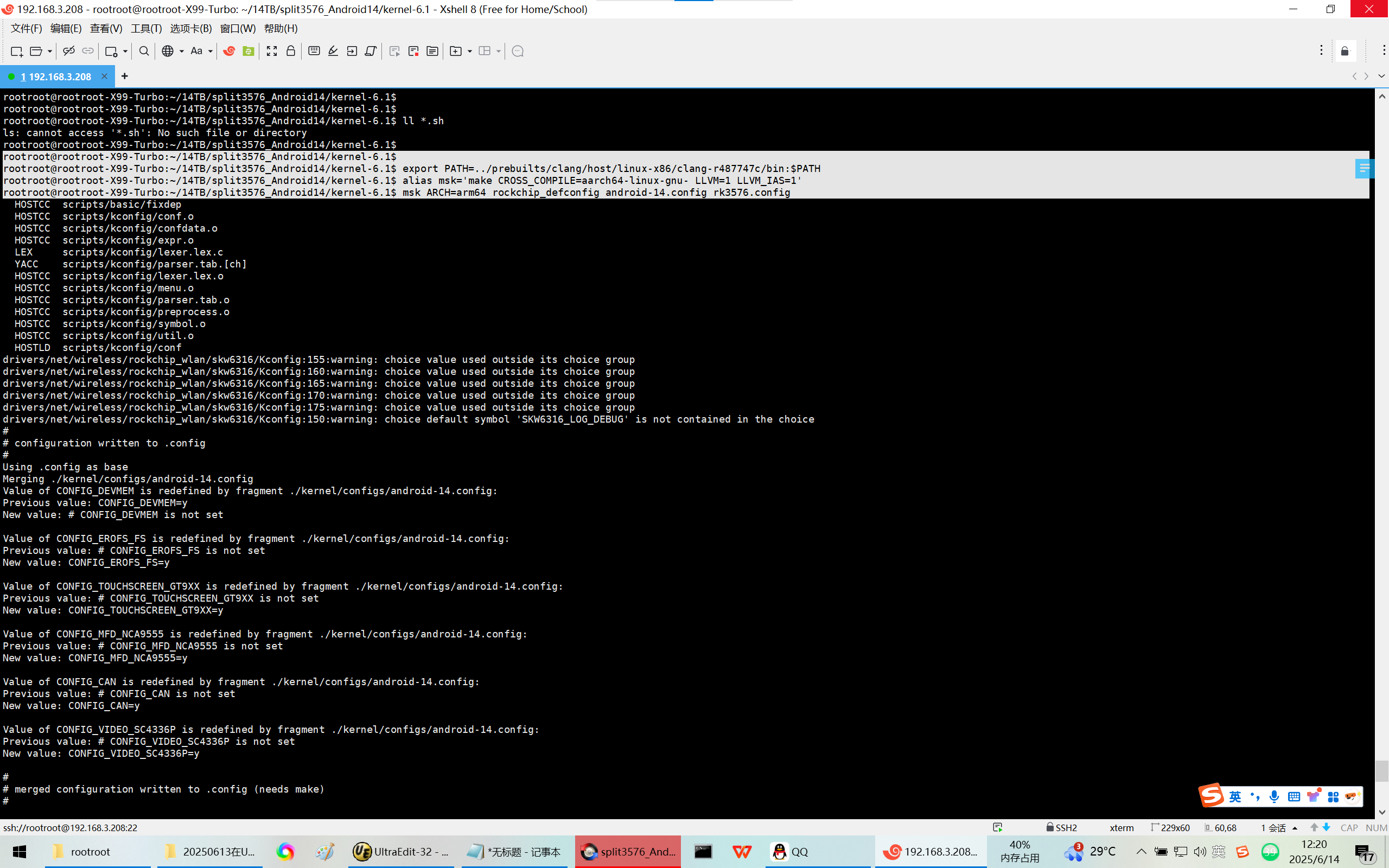This screenshot has height=868, width=1389.
Task: Open the 帮助(H) menu
Action: coord(280,28)
